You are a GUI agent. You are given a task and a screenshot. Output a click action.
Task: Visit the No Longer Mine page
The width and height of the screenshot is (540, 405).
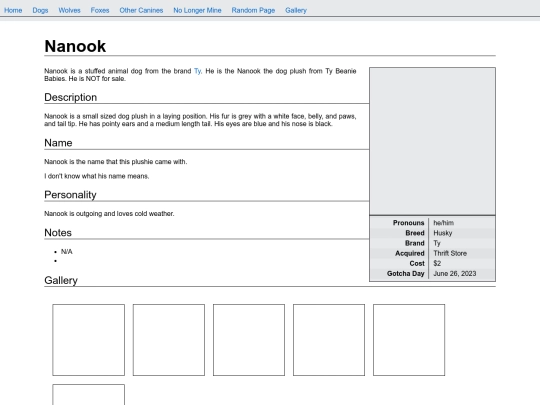pyautogui.click(x=197, y=10)
